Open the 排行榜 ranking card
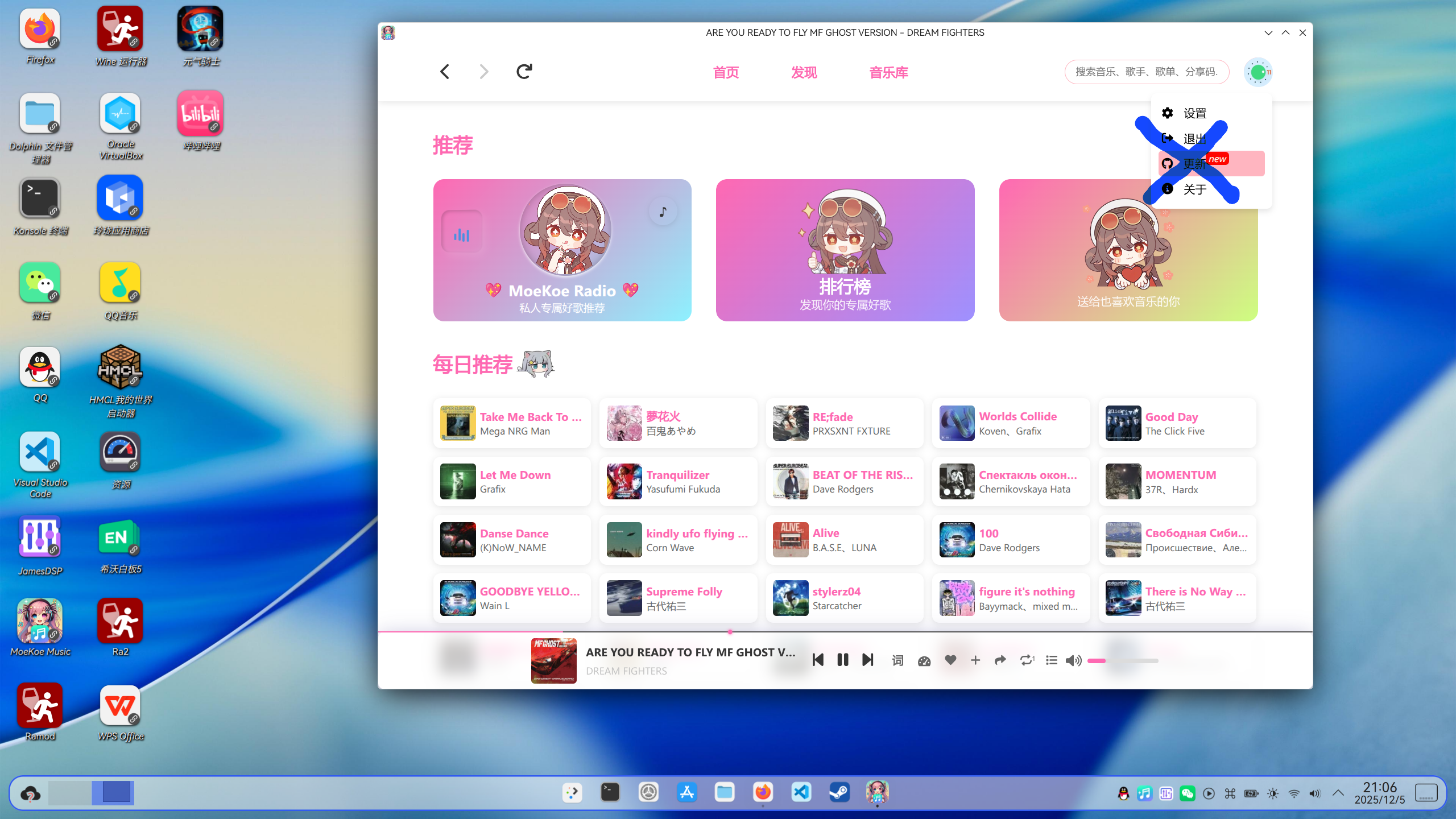This screenshot has width=1456, height=819. [x=845, y=250]
